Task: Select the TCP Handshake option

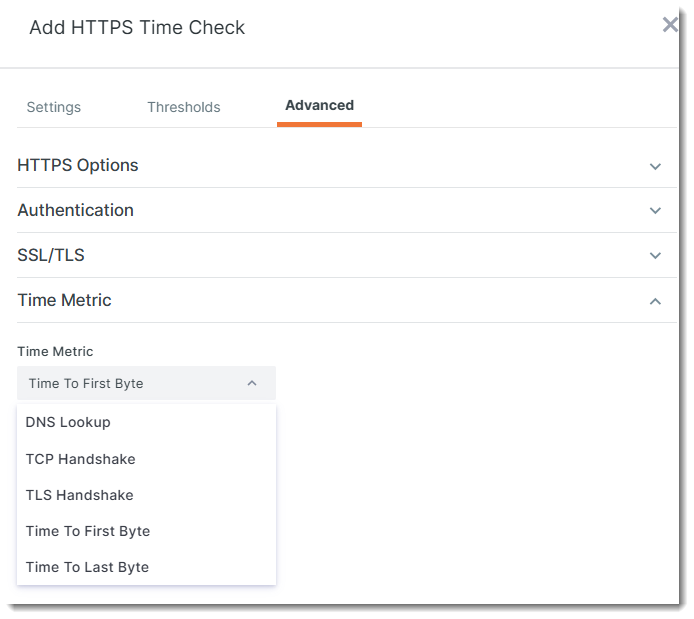Action: (81, 459)
